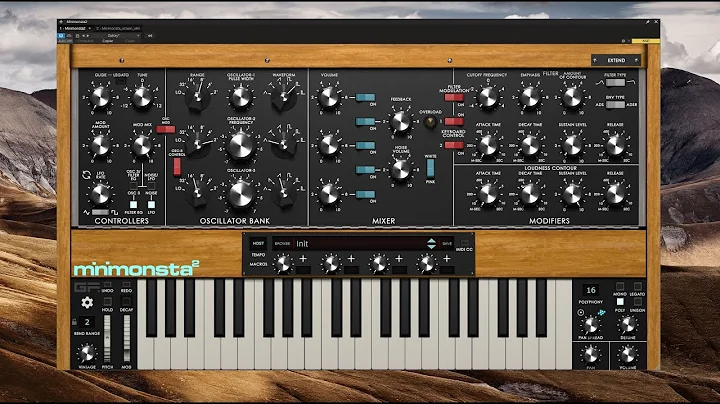Click the Overload indicator lamp
The image size is (720, 404).
click(x=430, y=122)
